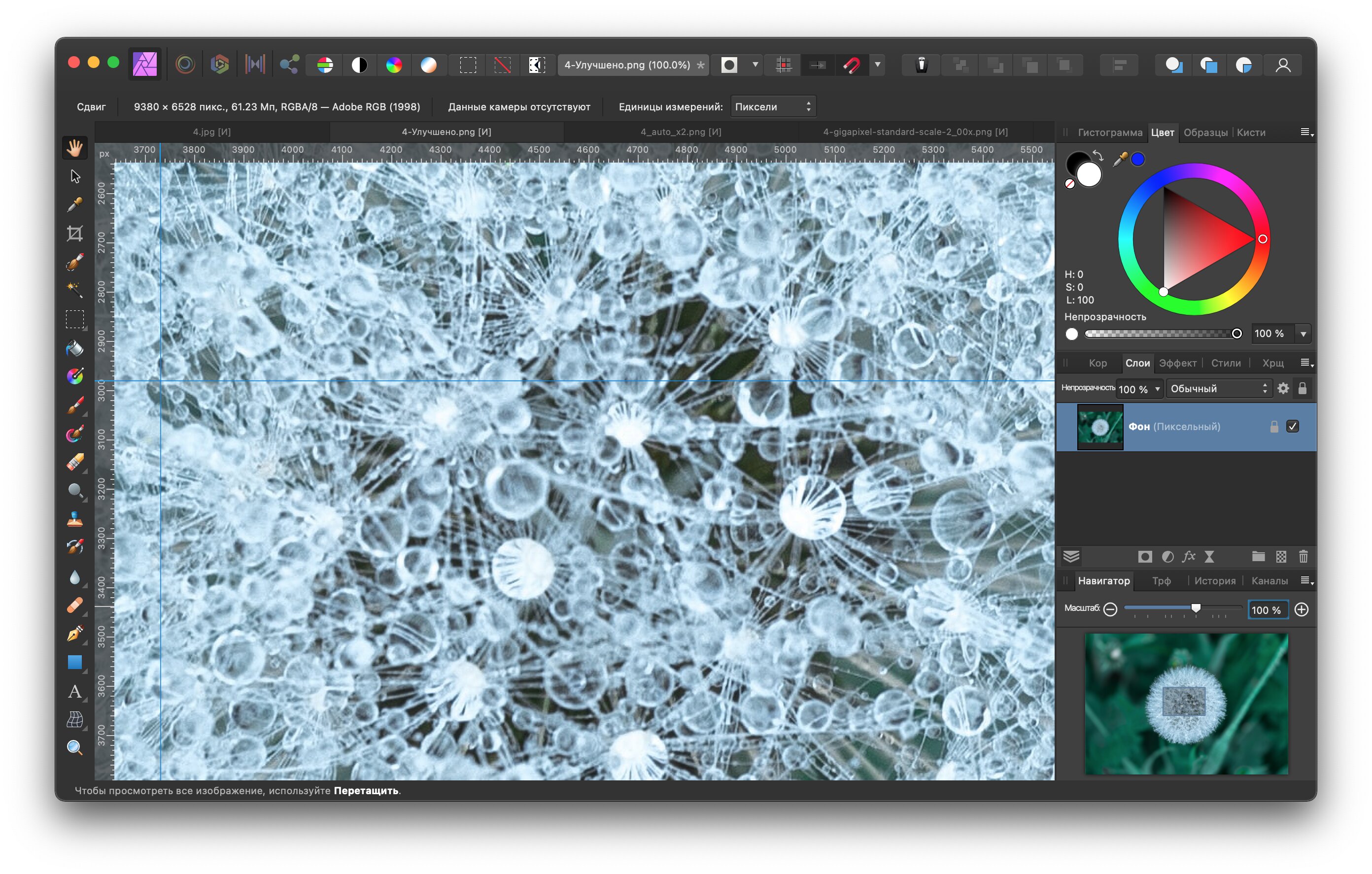
Task: Select the Erase Brush tool
Action: click(74, 462)
